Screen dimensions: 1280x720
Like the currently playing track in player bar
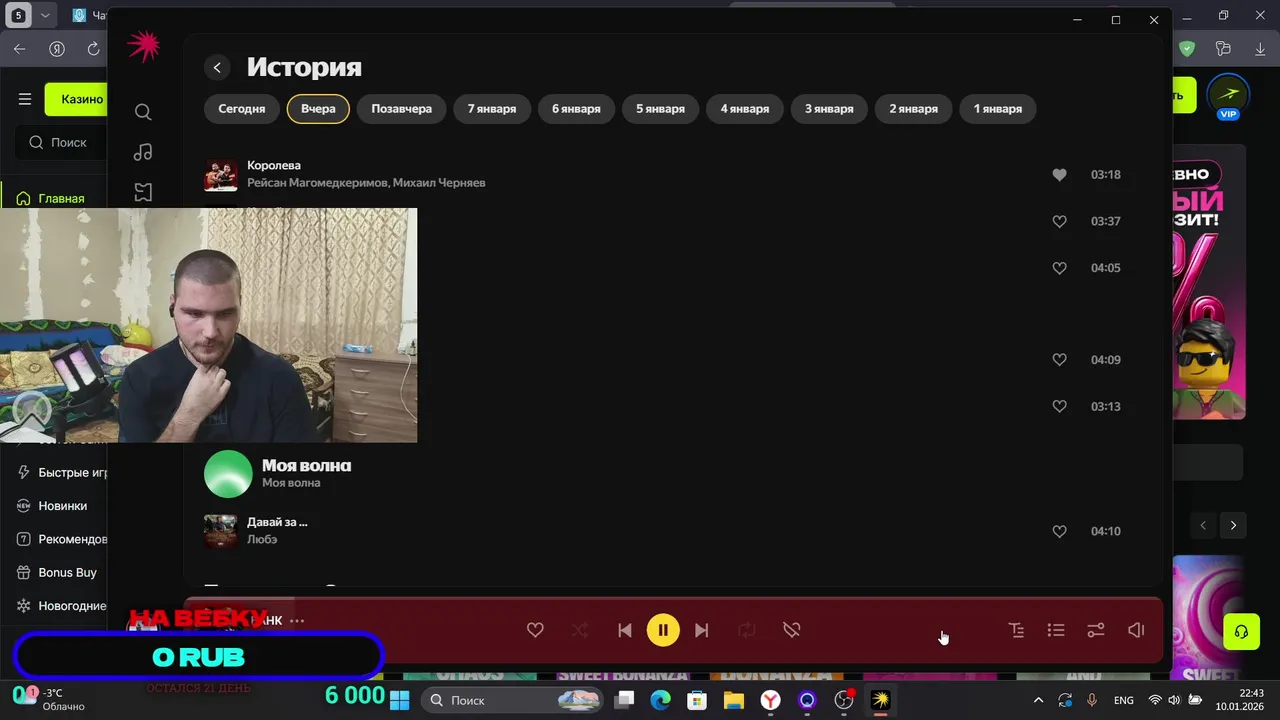(535, 630)
